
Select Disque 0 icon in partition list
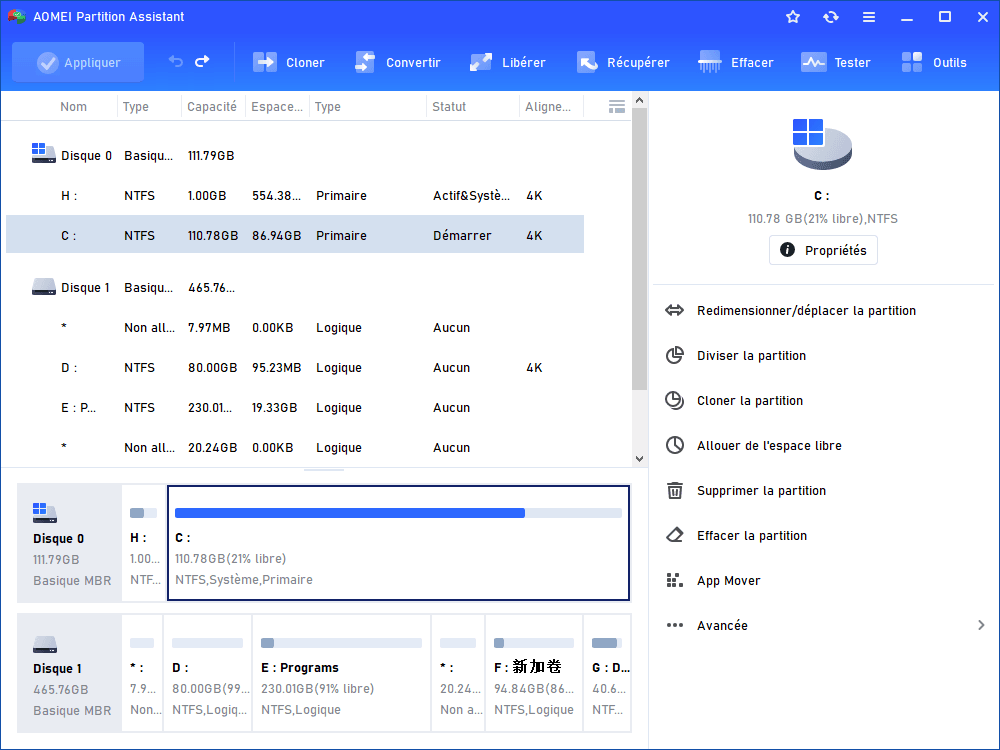coord(43,153)
